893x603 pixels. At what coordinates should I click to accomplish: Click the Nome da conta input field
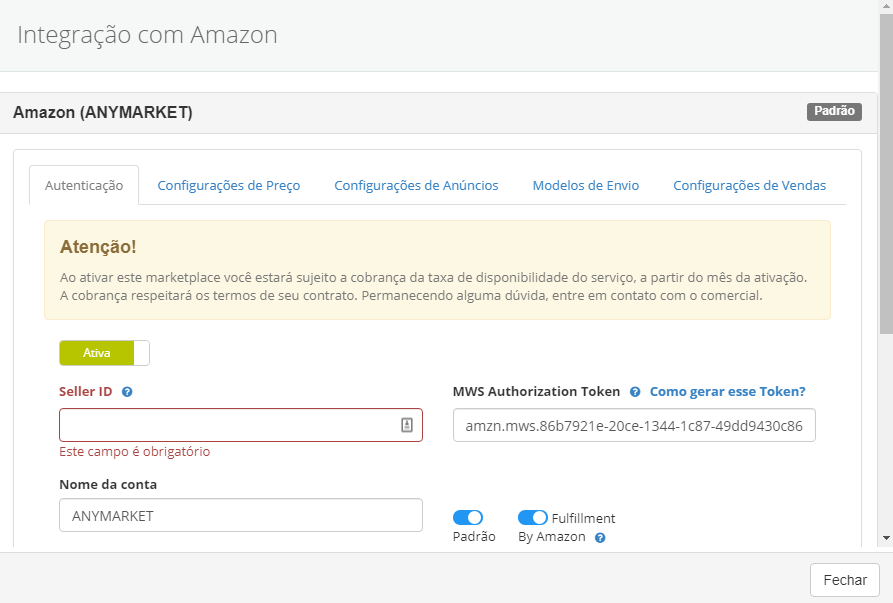click(241, 515)
